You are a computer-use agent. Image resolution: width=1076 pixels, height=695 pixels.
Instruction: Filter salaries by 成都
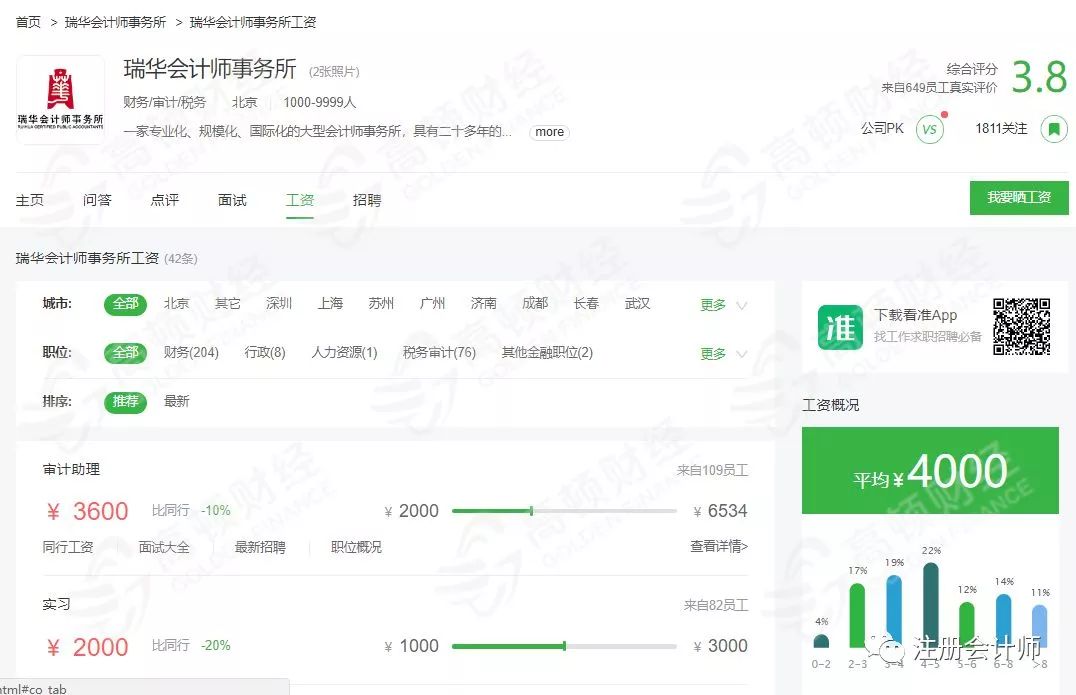pos(535,303)
